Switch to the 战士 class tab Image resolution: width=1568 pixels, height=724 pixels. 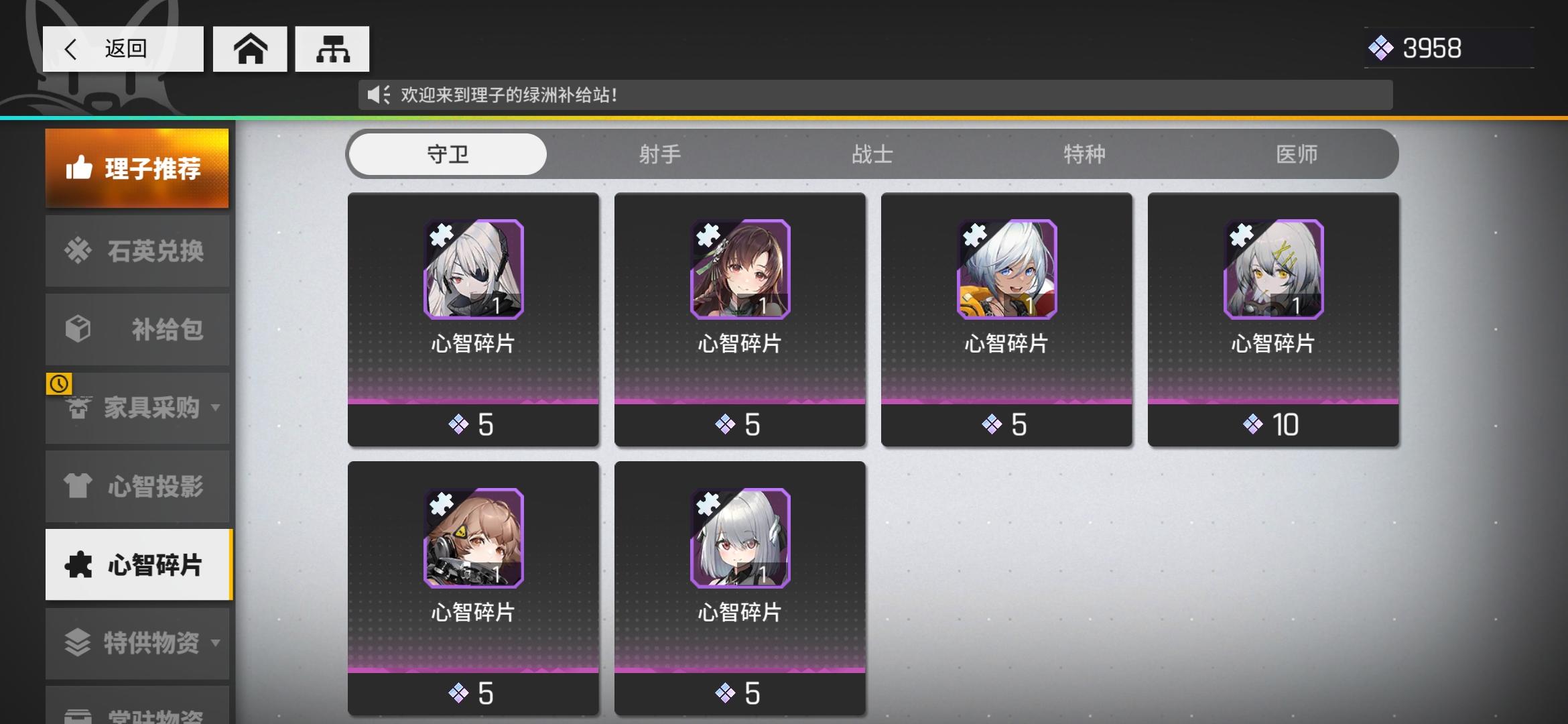pos(872,154)
